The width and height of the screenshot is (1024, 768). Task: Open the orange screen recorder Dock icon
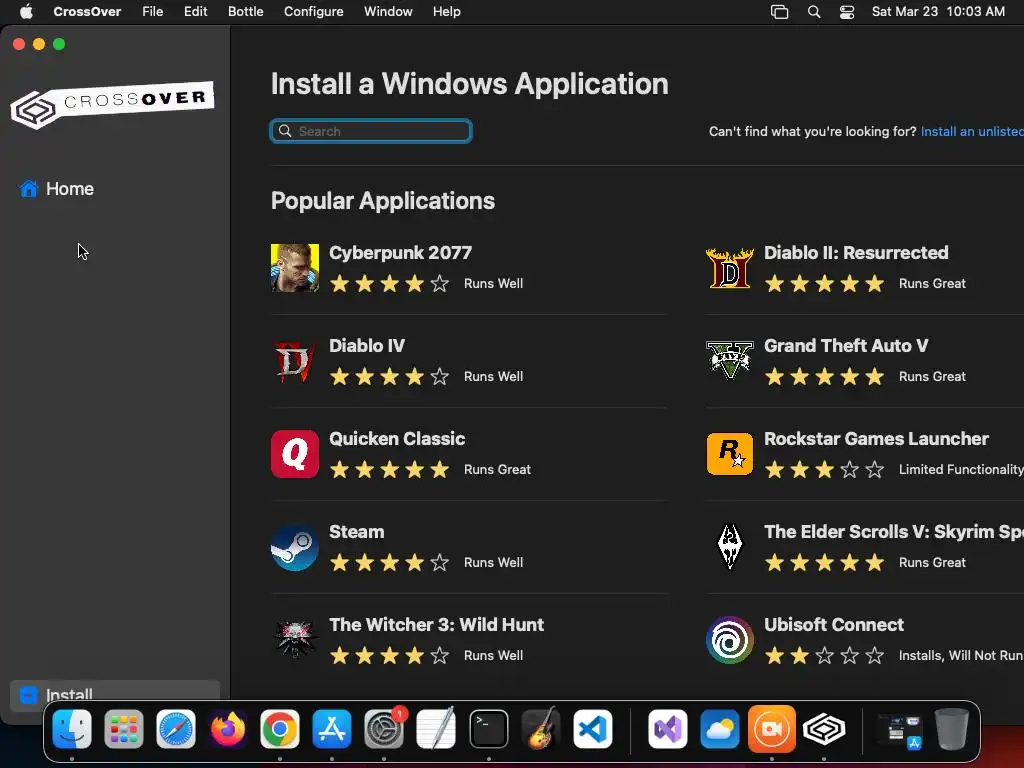click(772, 729)
